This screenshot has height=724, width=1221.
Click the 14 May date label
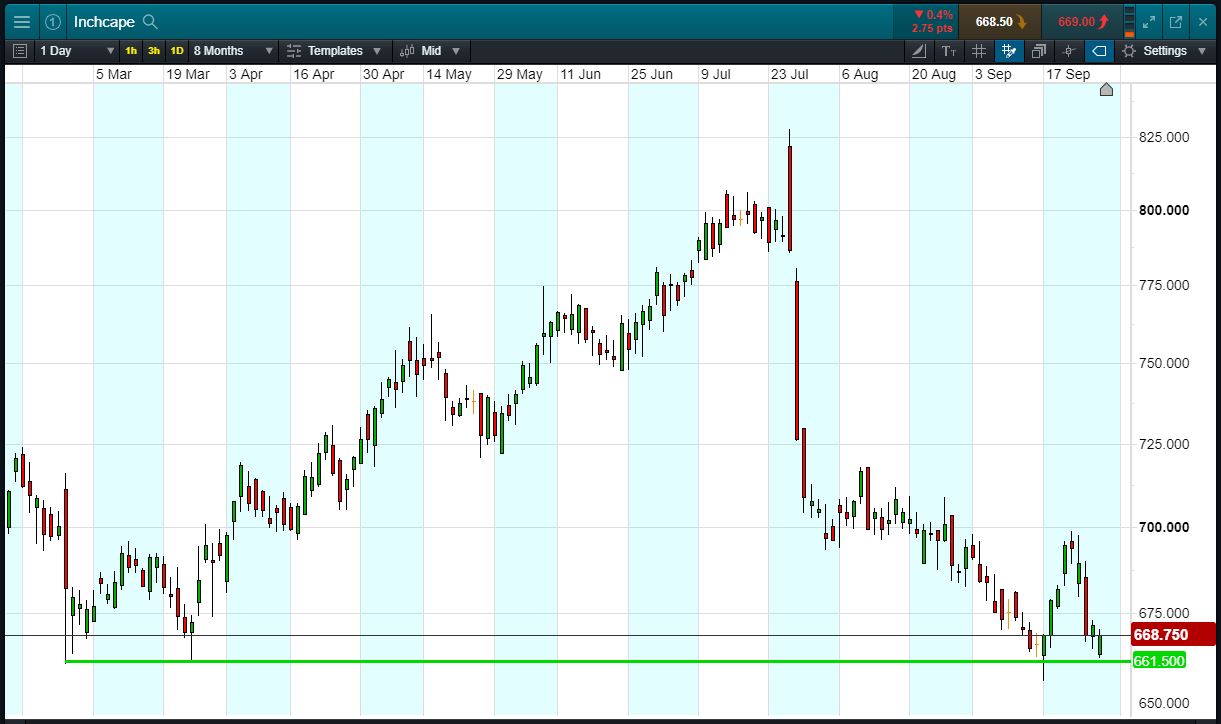pyautogui.click(x=449, y=74)
